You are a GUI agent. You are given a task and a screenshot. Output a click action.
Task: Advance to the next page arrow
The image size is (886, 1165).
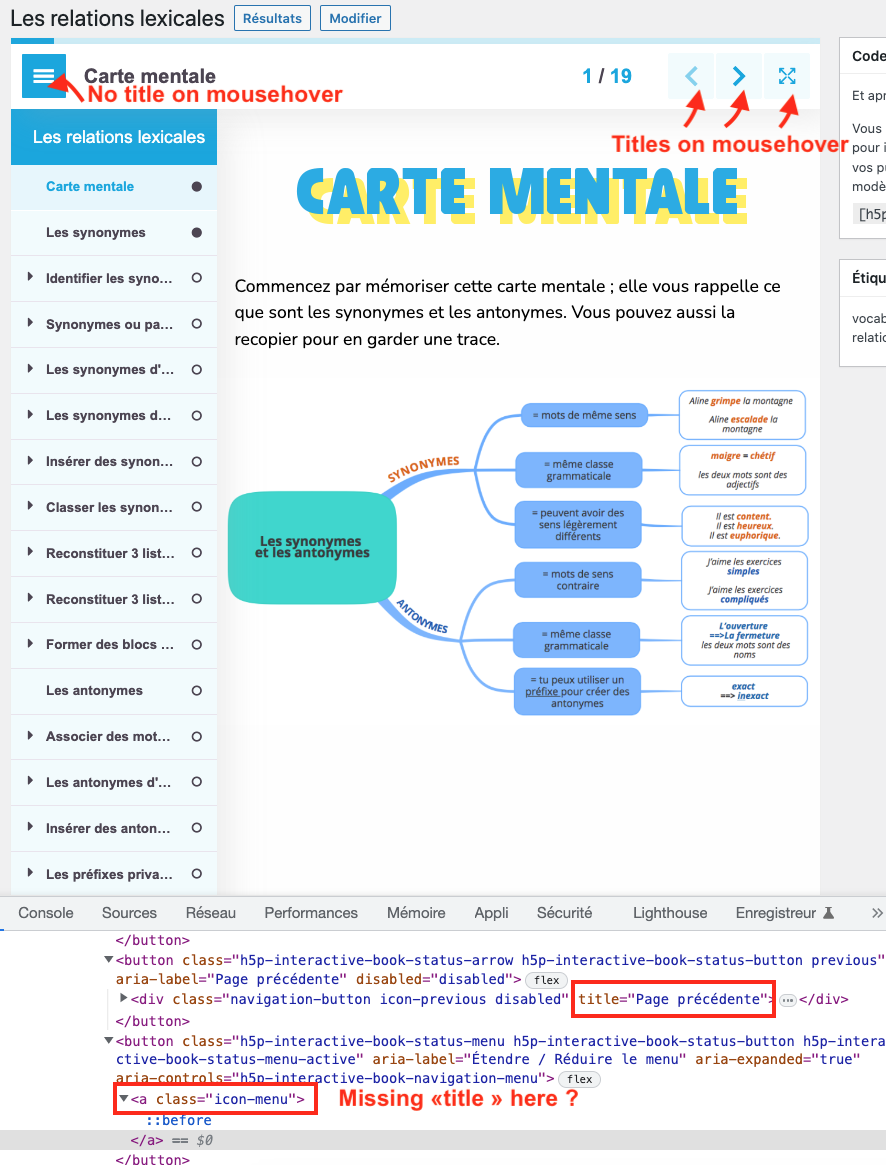(x=739, y=76)
